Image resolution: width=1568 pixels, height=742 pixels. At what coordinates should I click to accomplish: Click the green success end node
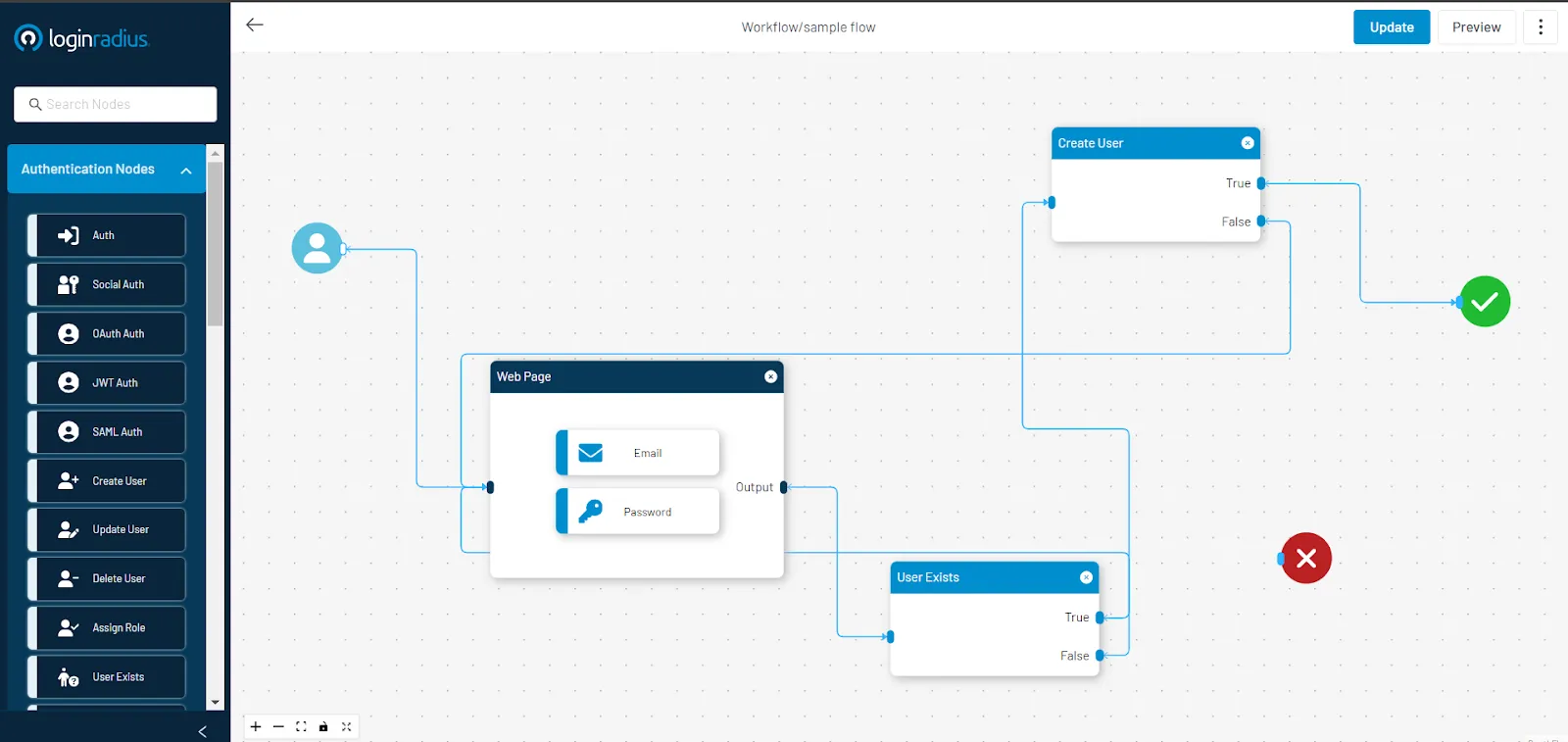[1485, 302]
